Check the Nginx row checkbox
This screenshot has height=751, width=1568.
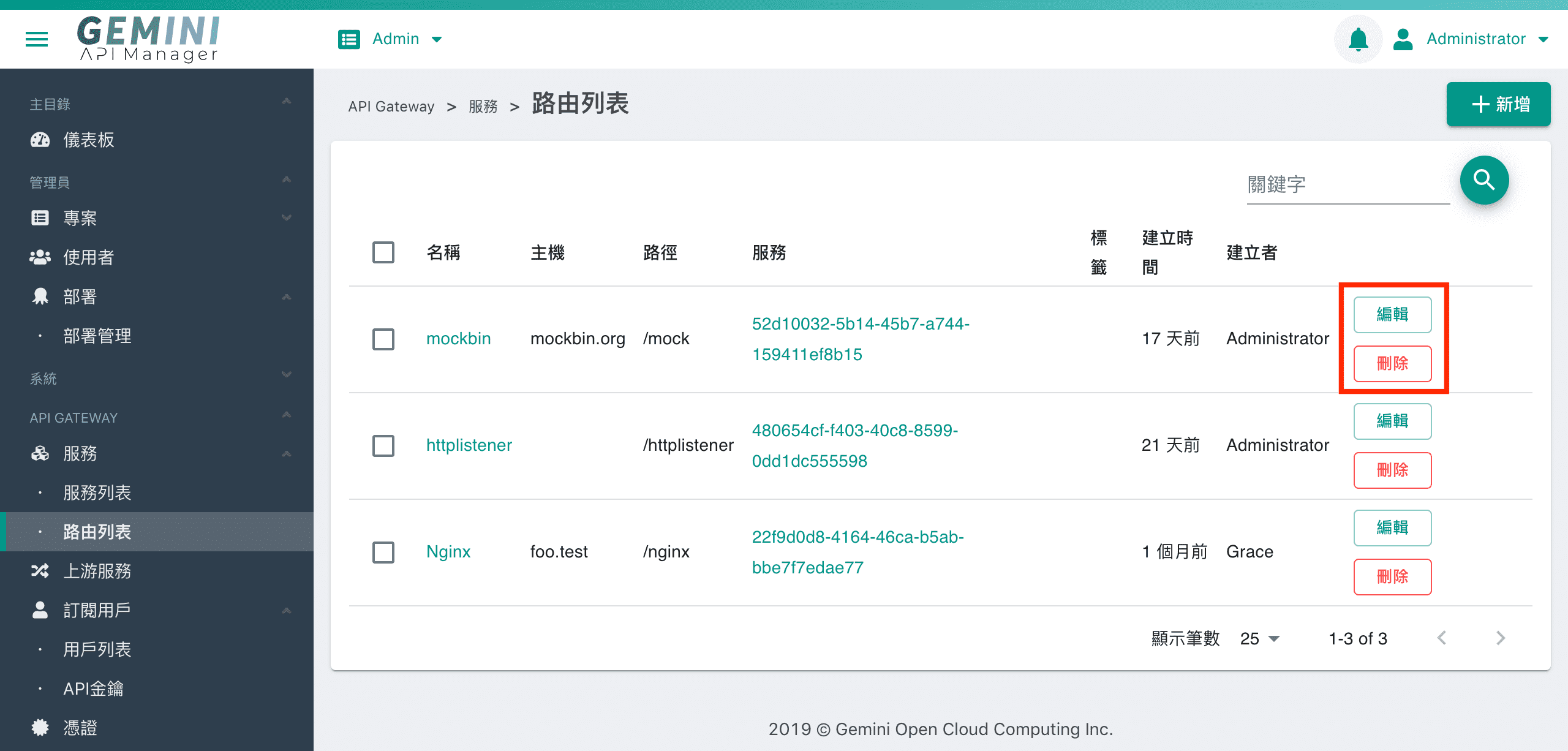(x=383, y=552)
